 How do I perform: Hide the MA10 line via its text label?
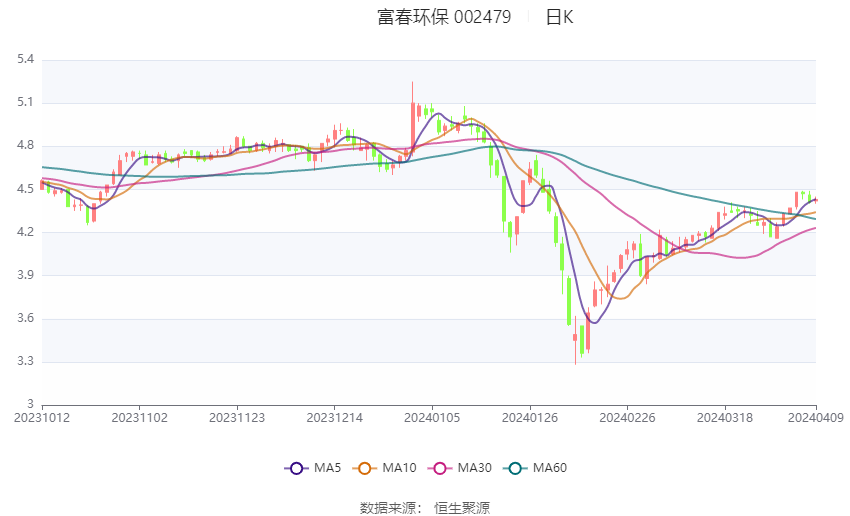400,468
